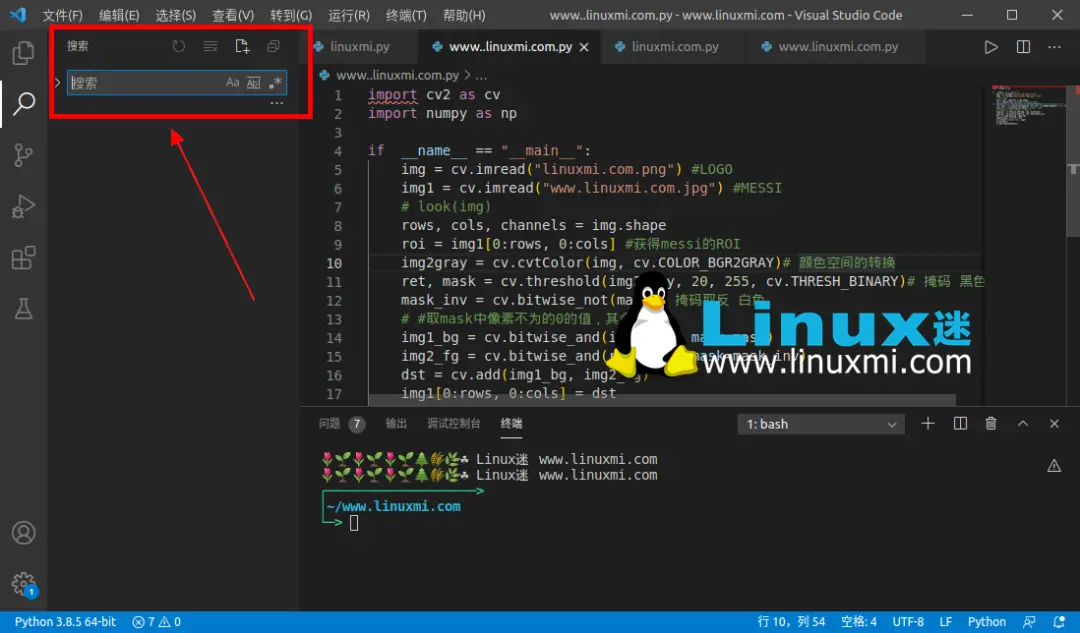Open the 查看(V) menu
Image resolution: width=1080 pixels, height=633 pixels.
(232, 15)
